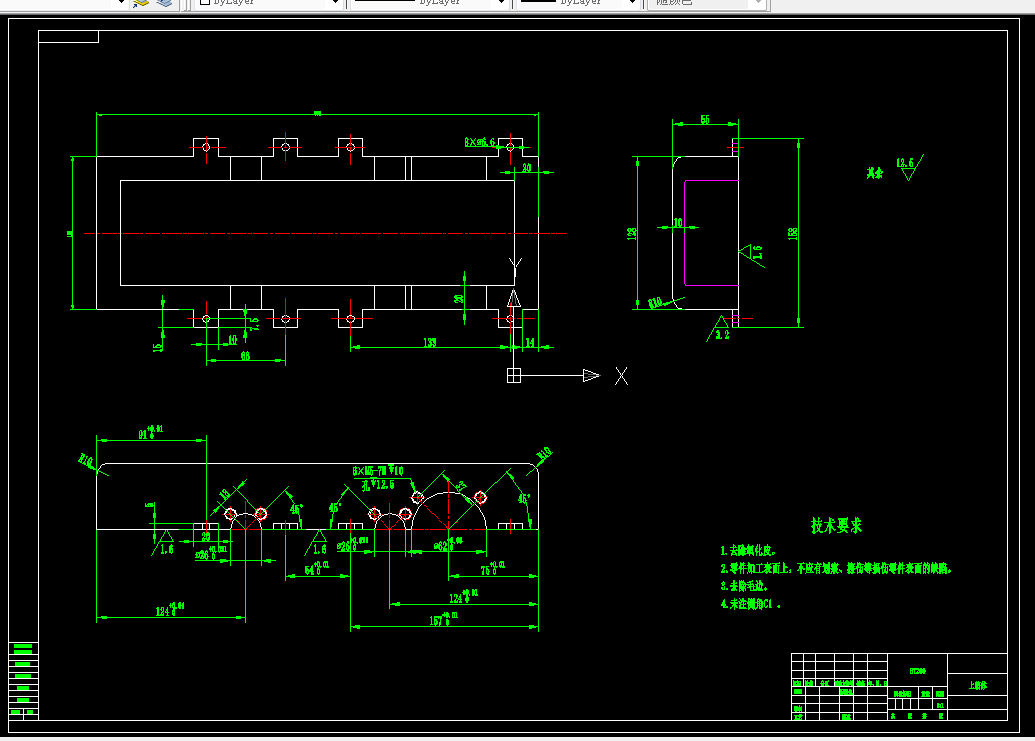This screenshot has height=741, width=1035.
Task: Pick the 1.6 roughness symbol on side view
Action: [x=752, y=255]
